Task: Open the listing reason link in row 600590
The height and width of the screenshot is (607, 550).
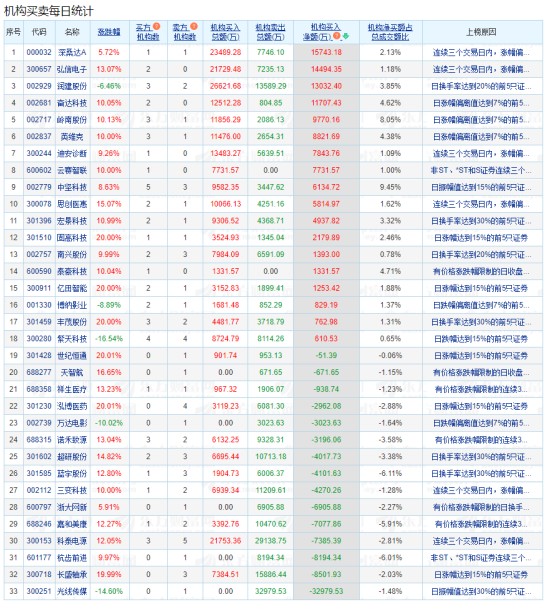Action: tap(481, 271)
